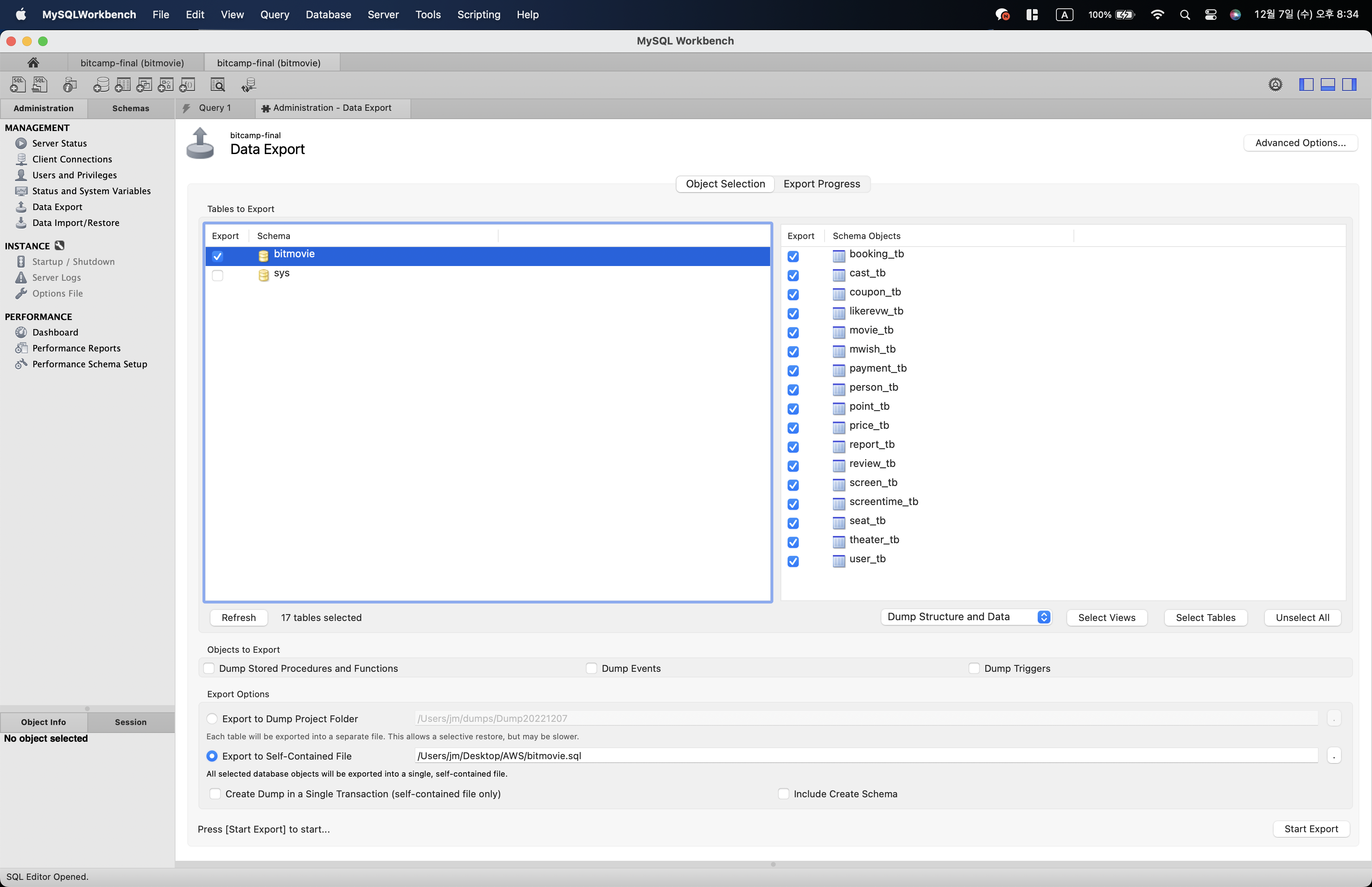The image size is (1372, 887).
Task: Create new table toolbar icon
Action: coord(123,85)
